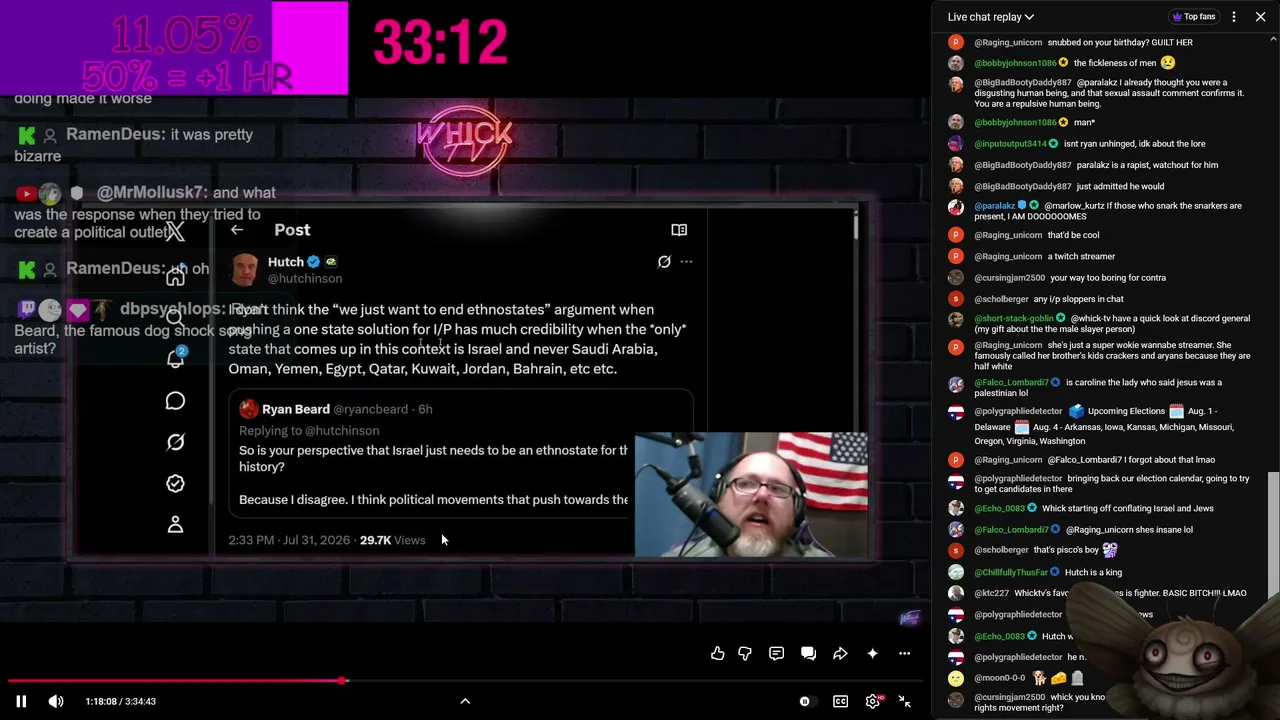
Task: Click avatar beside "the fickleness of men" message
Action: (x=956, y=63)
